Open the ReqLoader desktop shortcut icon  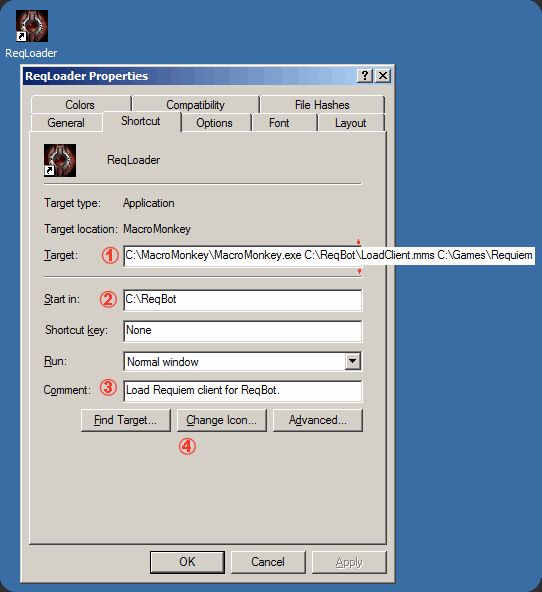32,26
